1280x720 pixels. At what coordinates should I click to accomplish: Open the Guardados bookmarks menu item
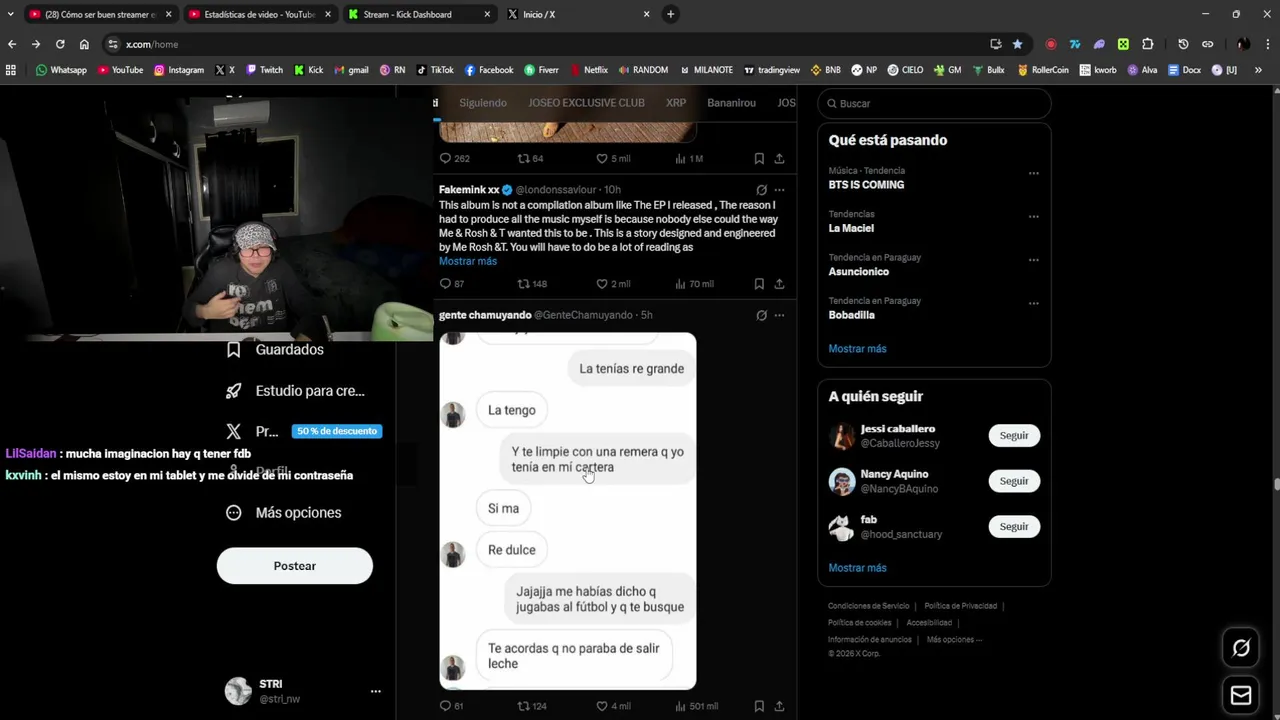point(289,350)
